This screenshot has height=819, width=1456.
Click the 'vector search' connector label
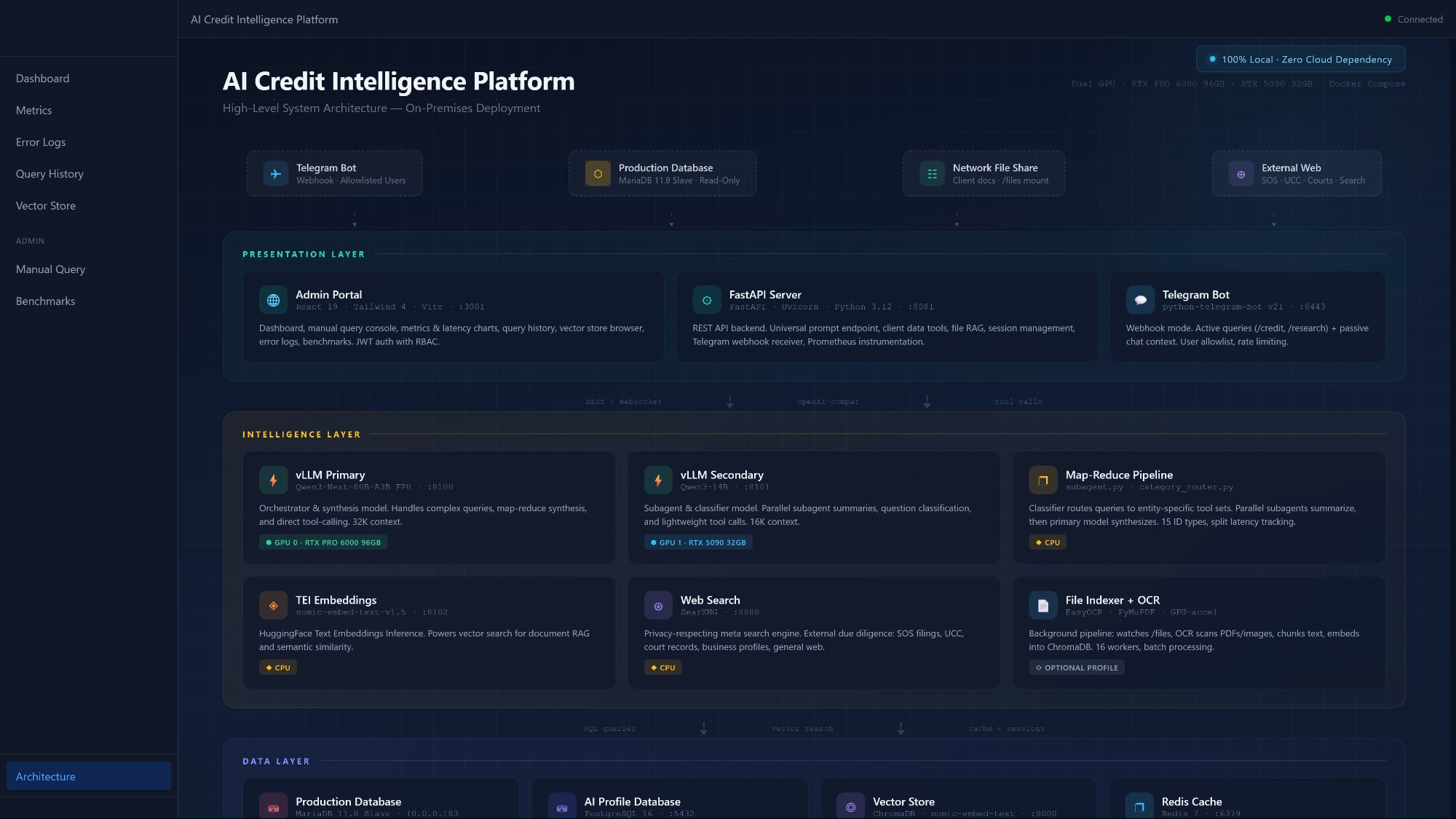click(x=802, y=729)
